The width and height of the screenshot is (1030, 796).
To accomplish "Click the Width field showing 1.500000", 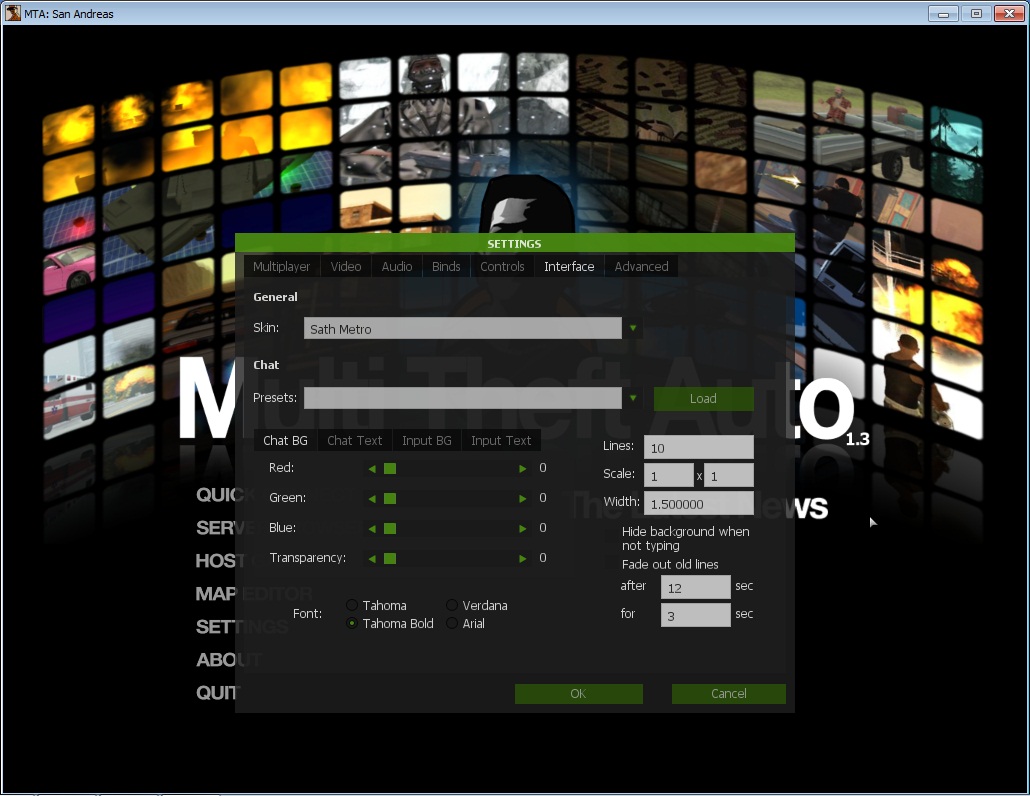I will coord(698,504).
